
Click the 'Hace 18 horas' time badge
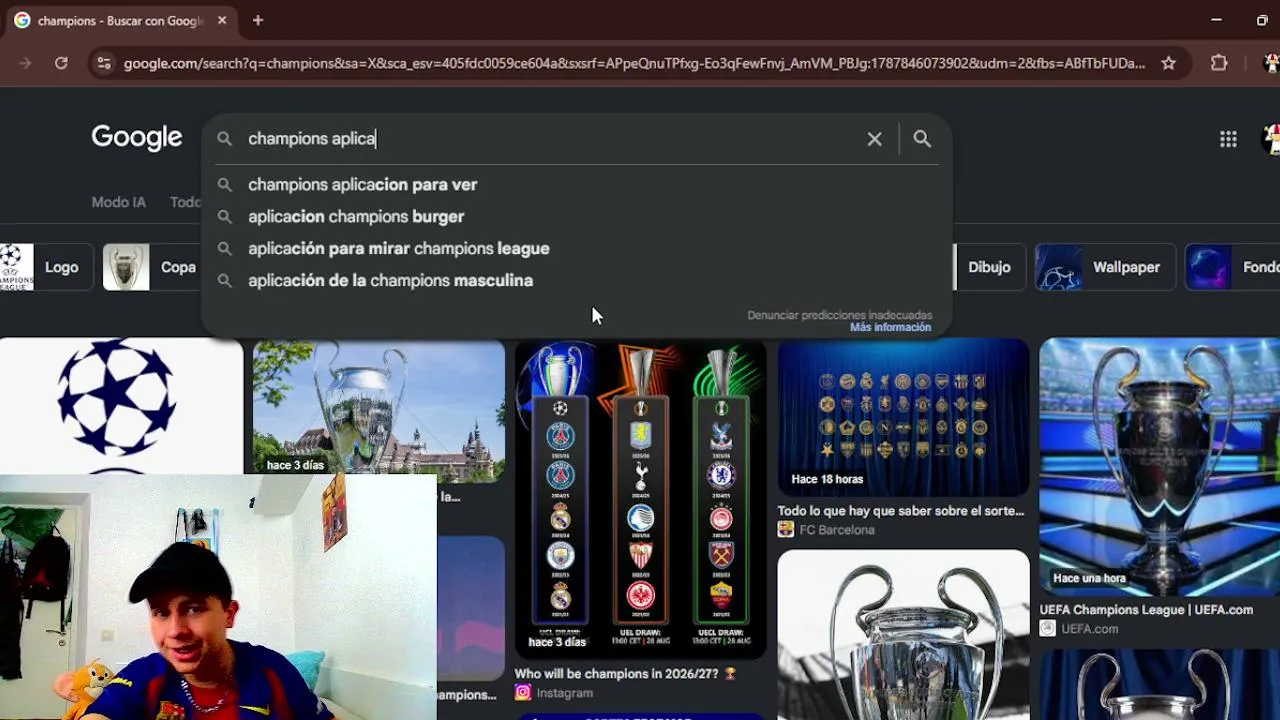click(x=827, y=479)
